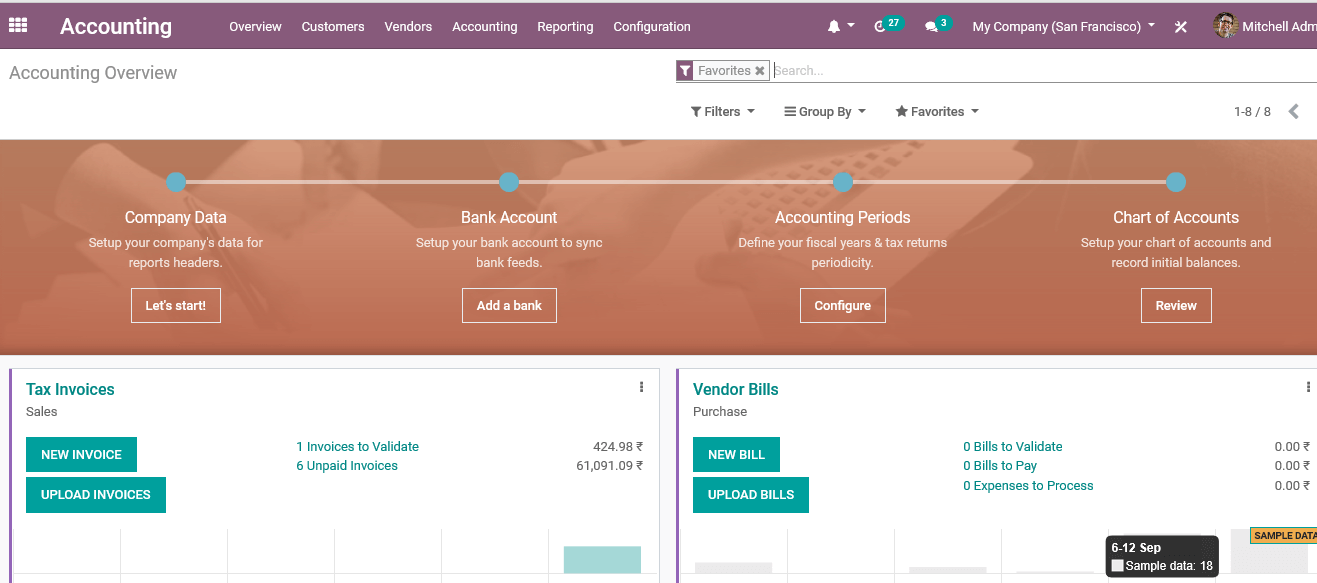Open activities clock icon with 27 badge

click(x=880, y=27)
